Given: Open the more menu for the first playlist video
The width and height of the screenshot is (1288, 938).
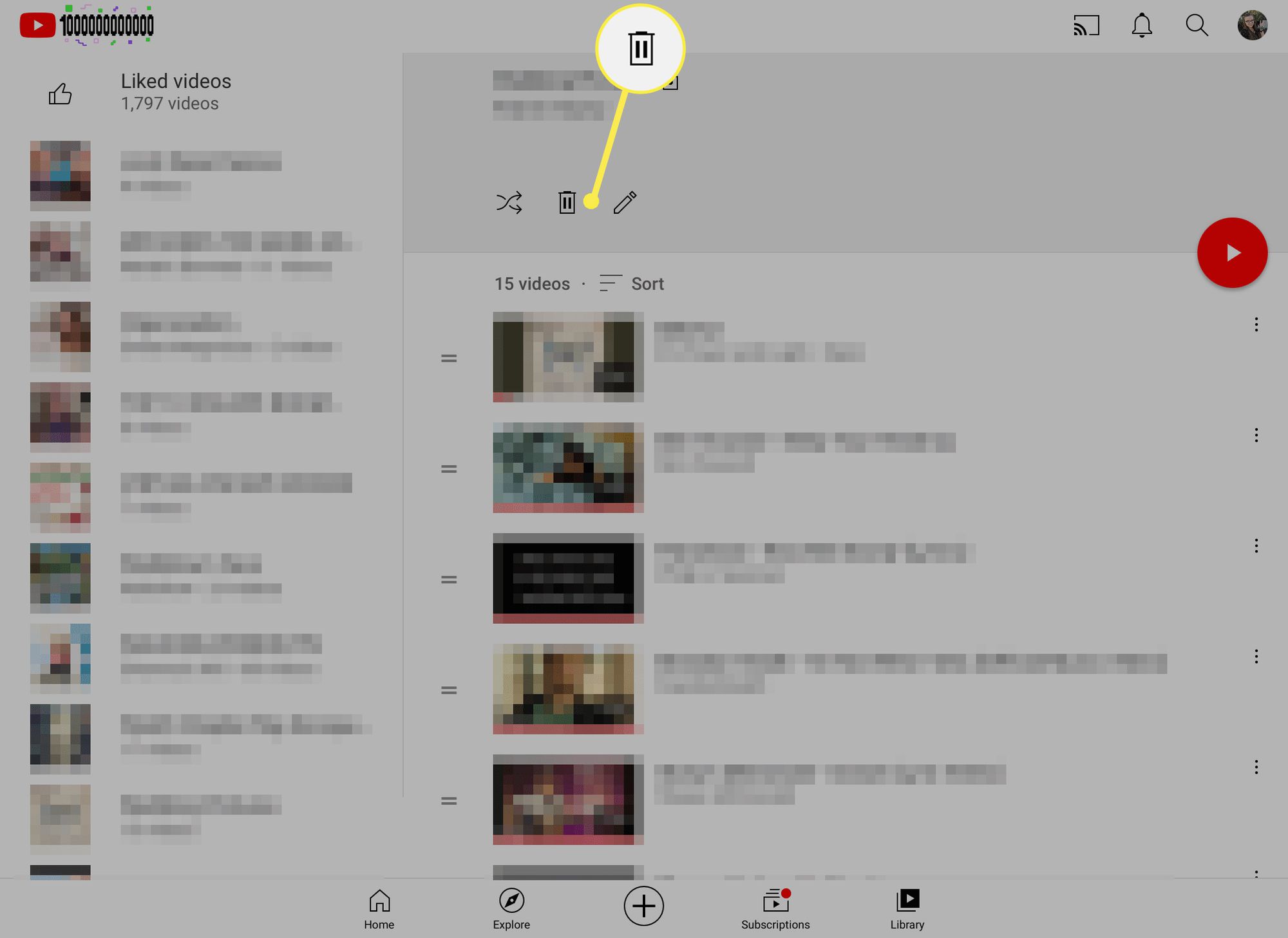Looking at the screenshot, I should click(1256, 324).
